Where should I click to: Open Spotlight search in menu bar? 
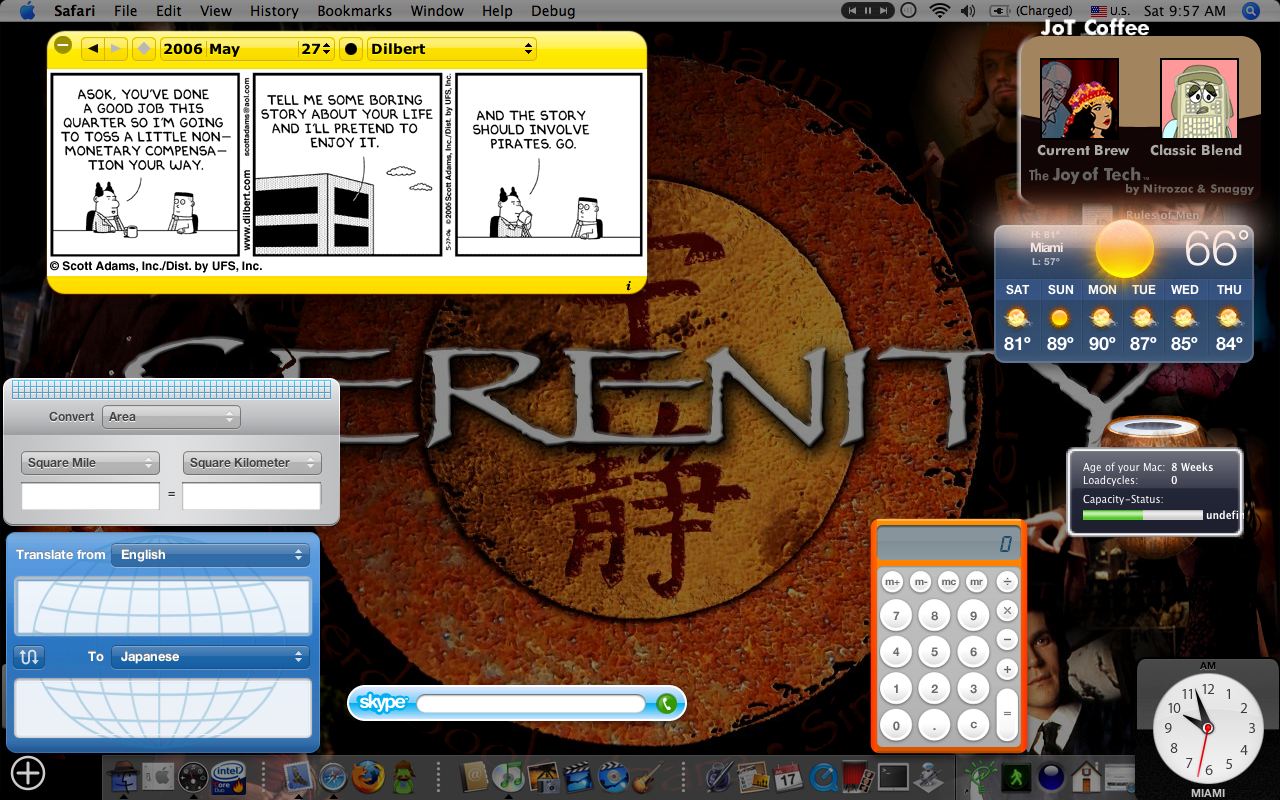(1251, 11)
